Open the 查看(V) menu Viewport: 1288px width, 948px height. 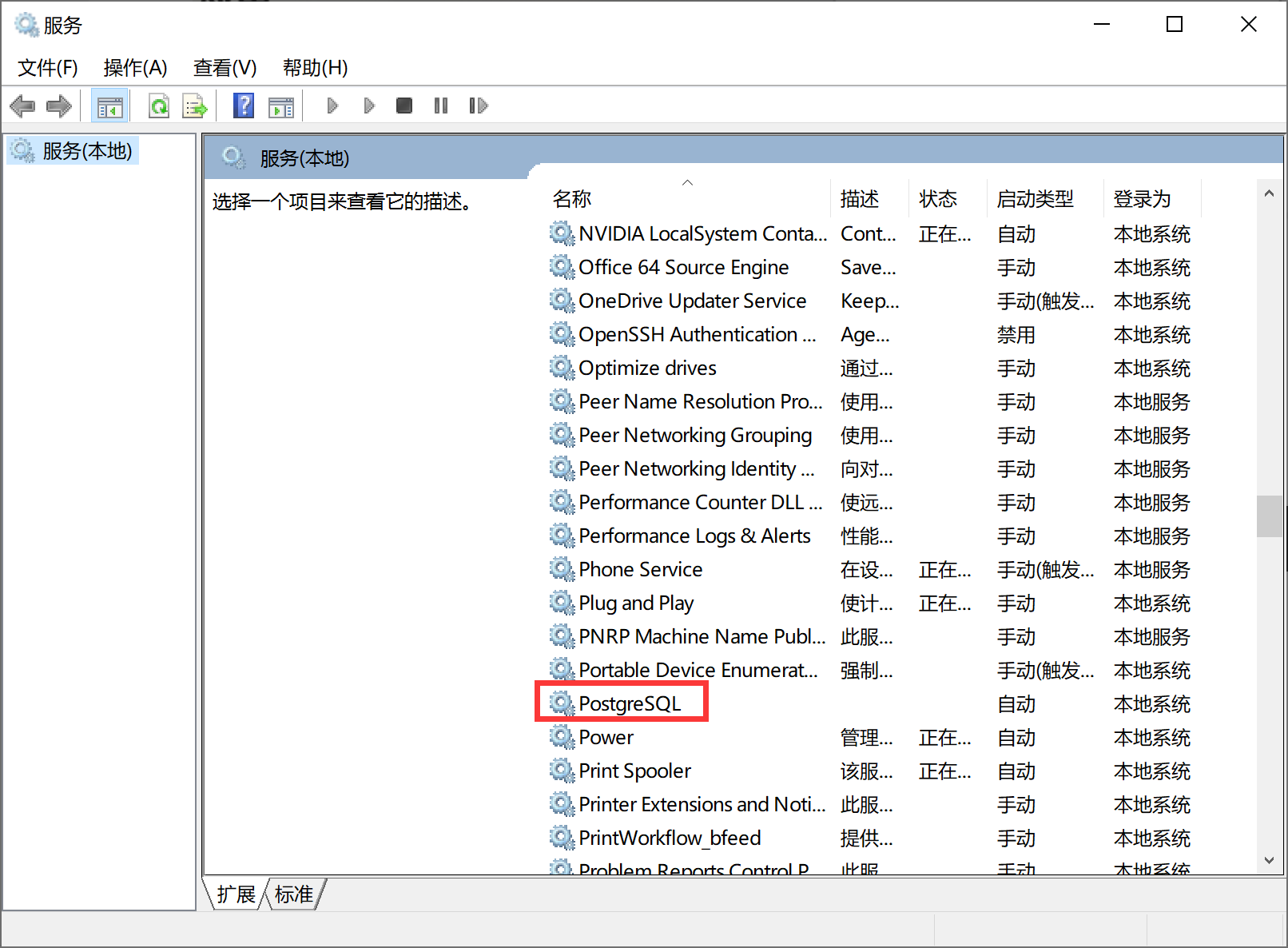click(225, 68)
